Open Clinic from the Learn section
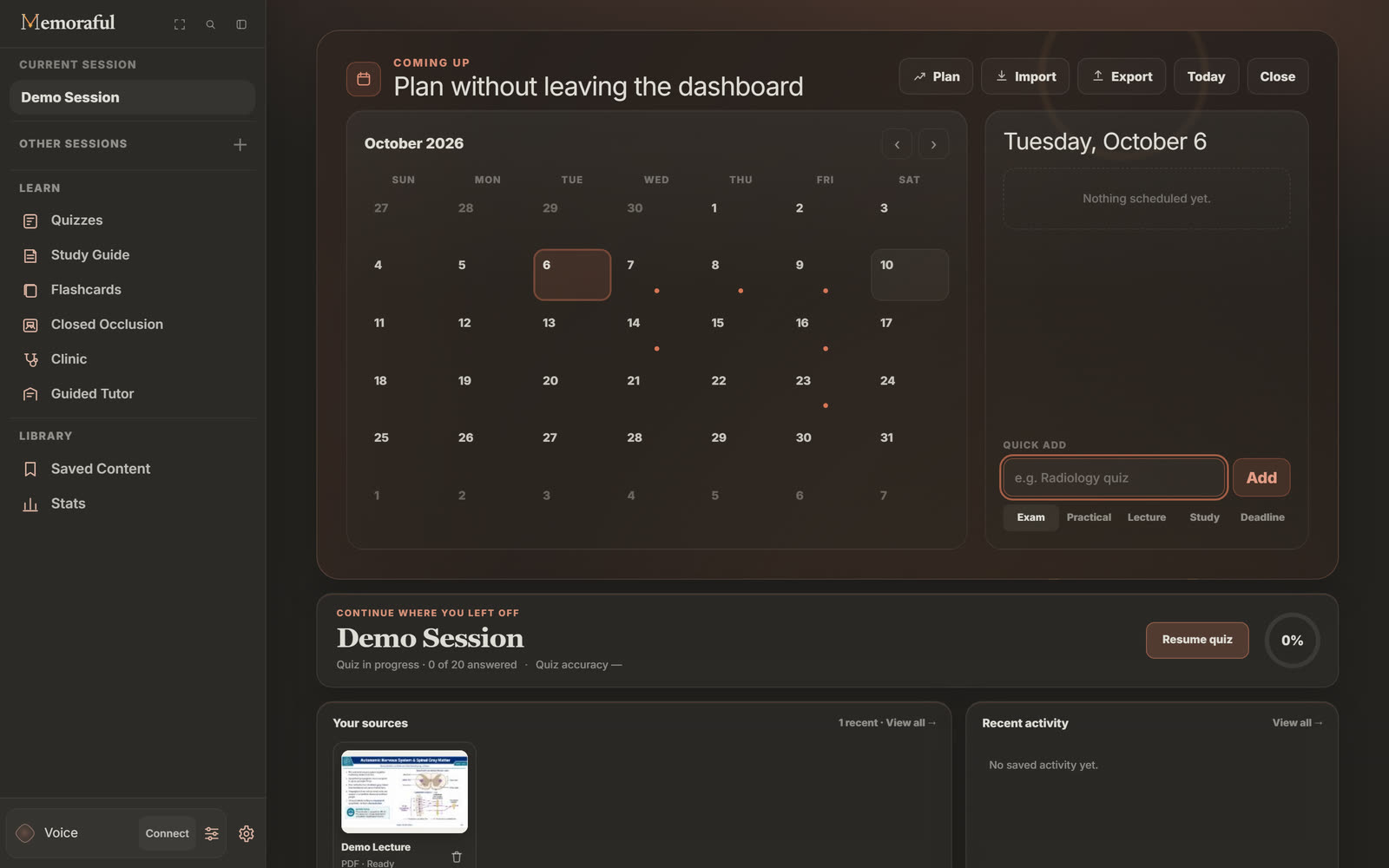This screenshot has height=868, width=1389. click(132, 359)
